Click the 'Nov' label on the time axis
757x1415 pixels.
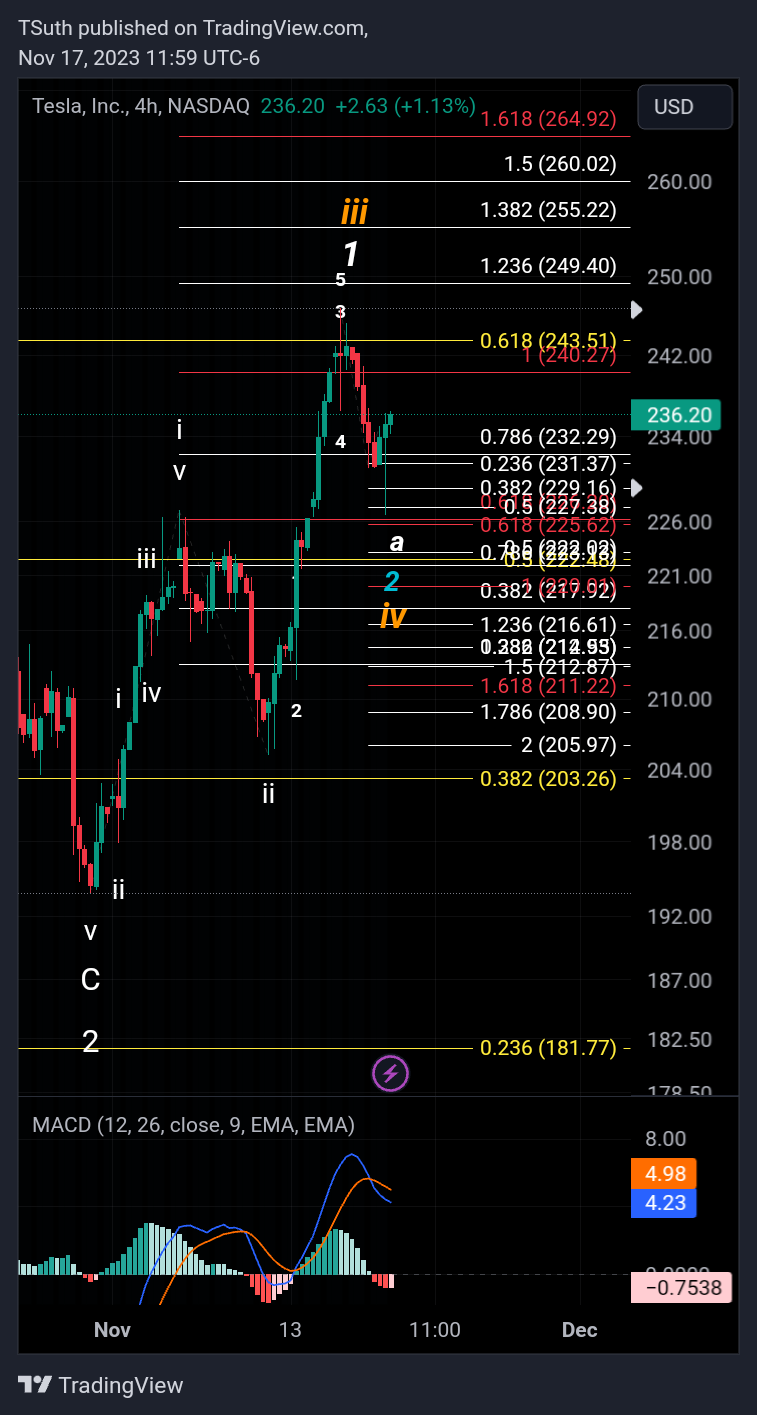coord(112,1330)
